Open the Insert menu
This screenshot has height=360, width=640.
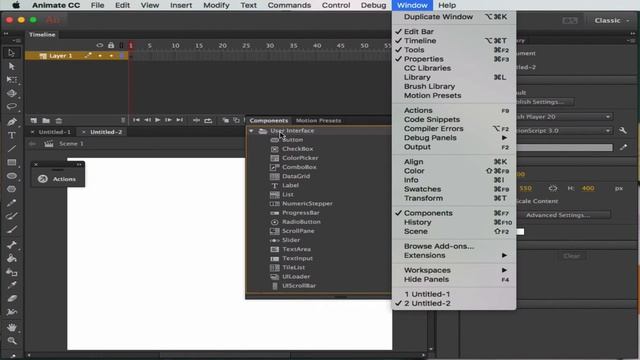click(181, 5)
